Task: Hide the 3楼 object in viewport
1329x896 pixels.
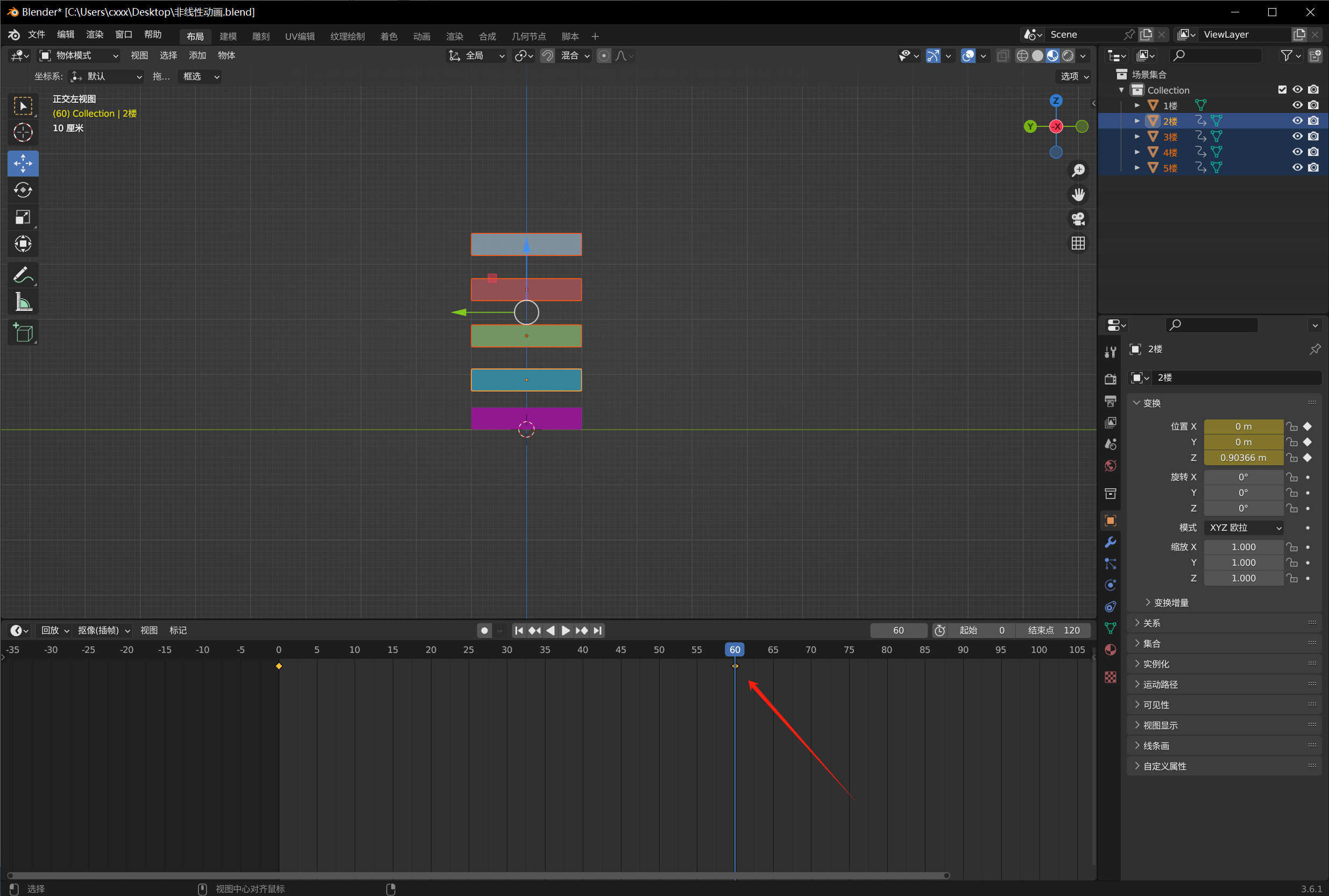Action: [x=1297, y=137]
